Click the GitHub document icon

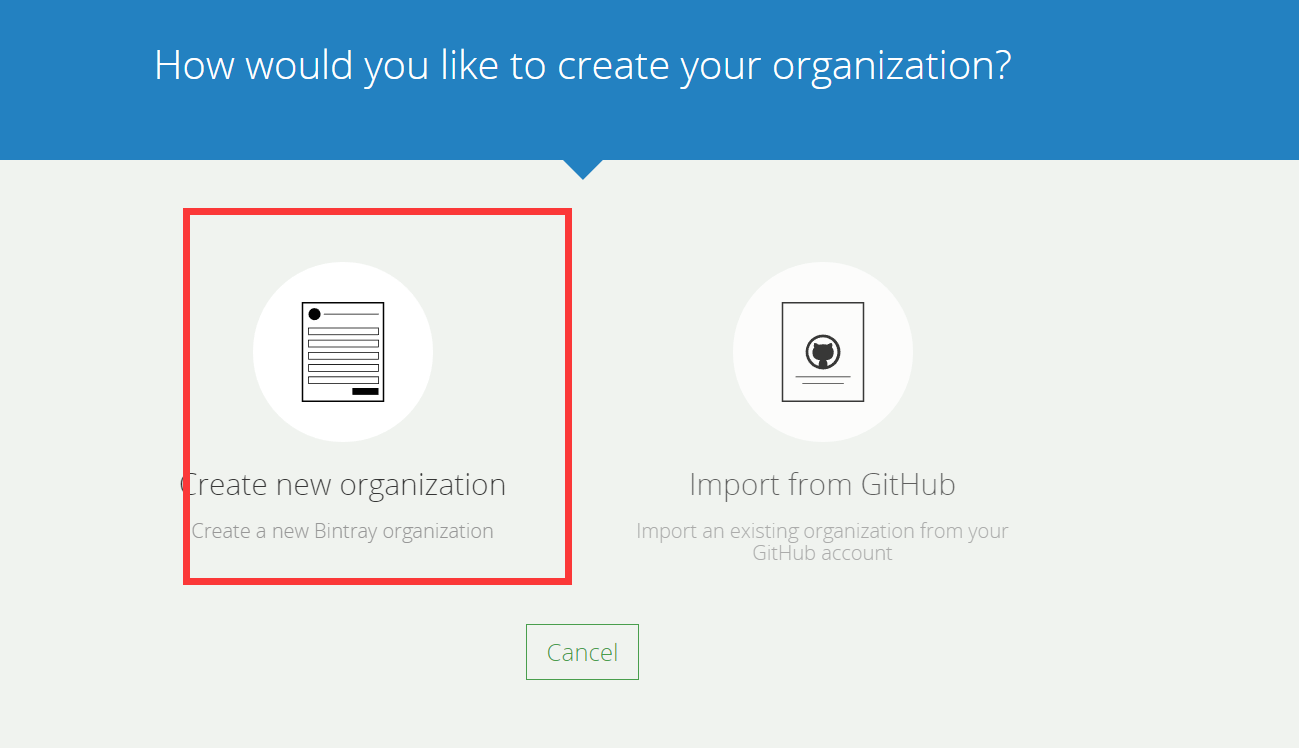click(x=823, y=352)
